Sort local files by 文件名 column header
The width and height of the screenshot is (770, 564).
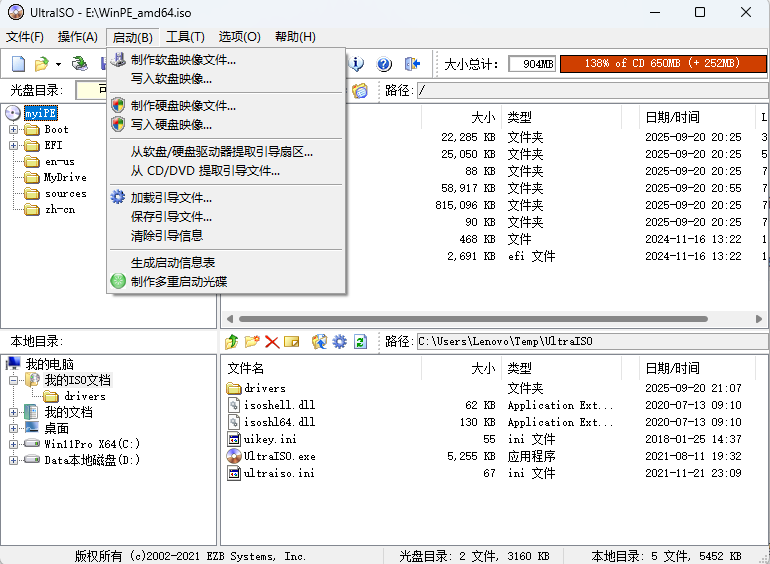(321, 368)
